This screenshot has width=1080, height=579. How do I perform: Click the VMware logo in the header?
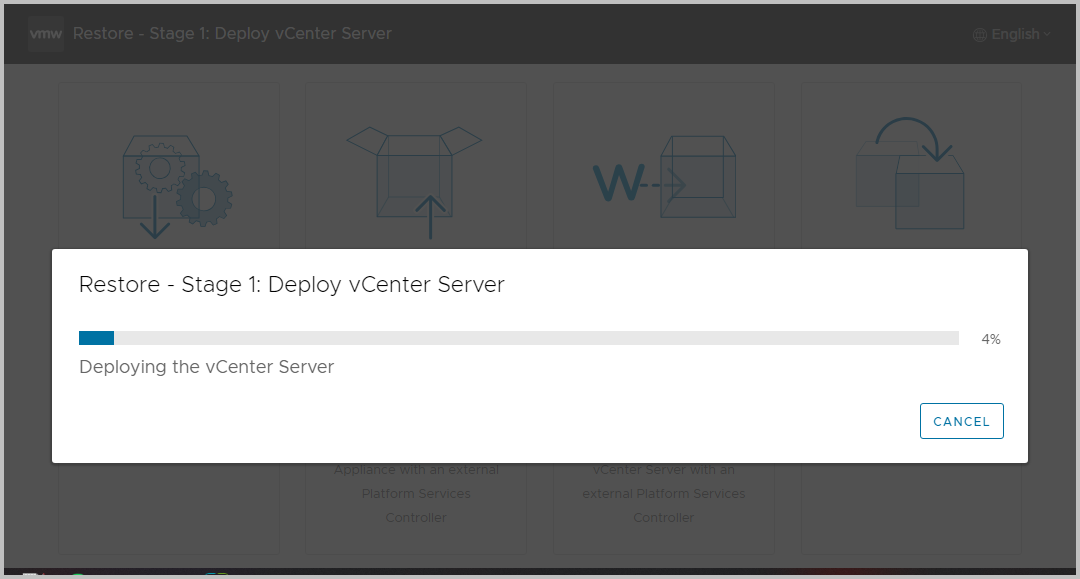tap(45, 33)
